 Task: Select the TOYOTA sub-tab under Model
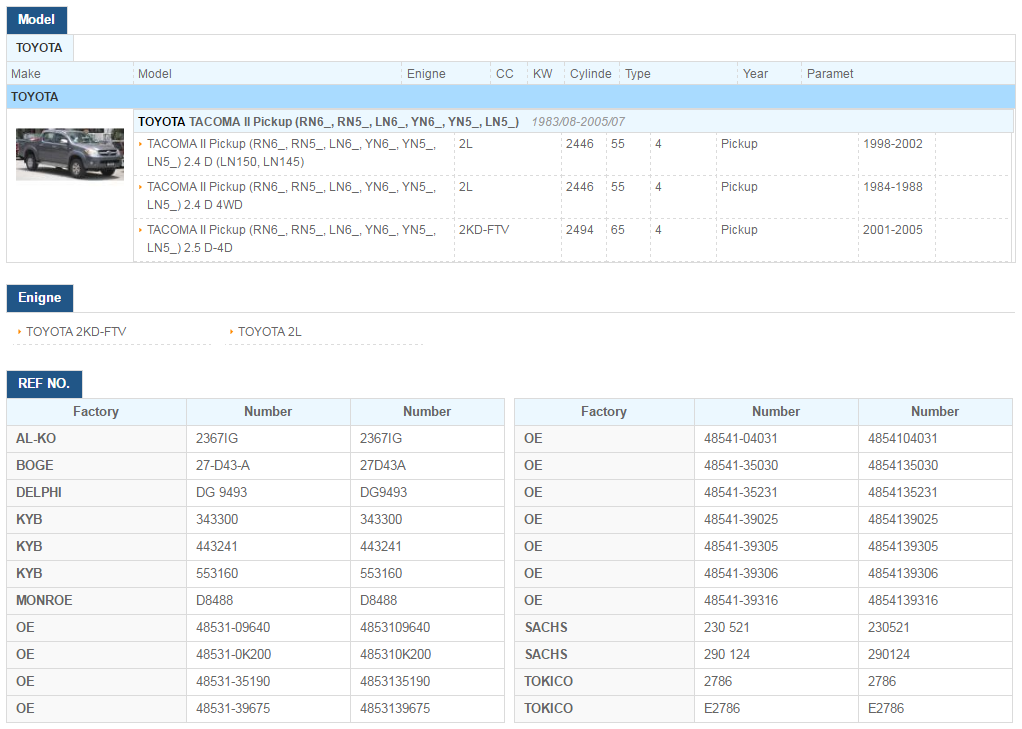click(x=40, y=48)
